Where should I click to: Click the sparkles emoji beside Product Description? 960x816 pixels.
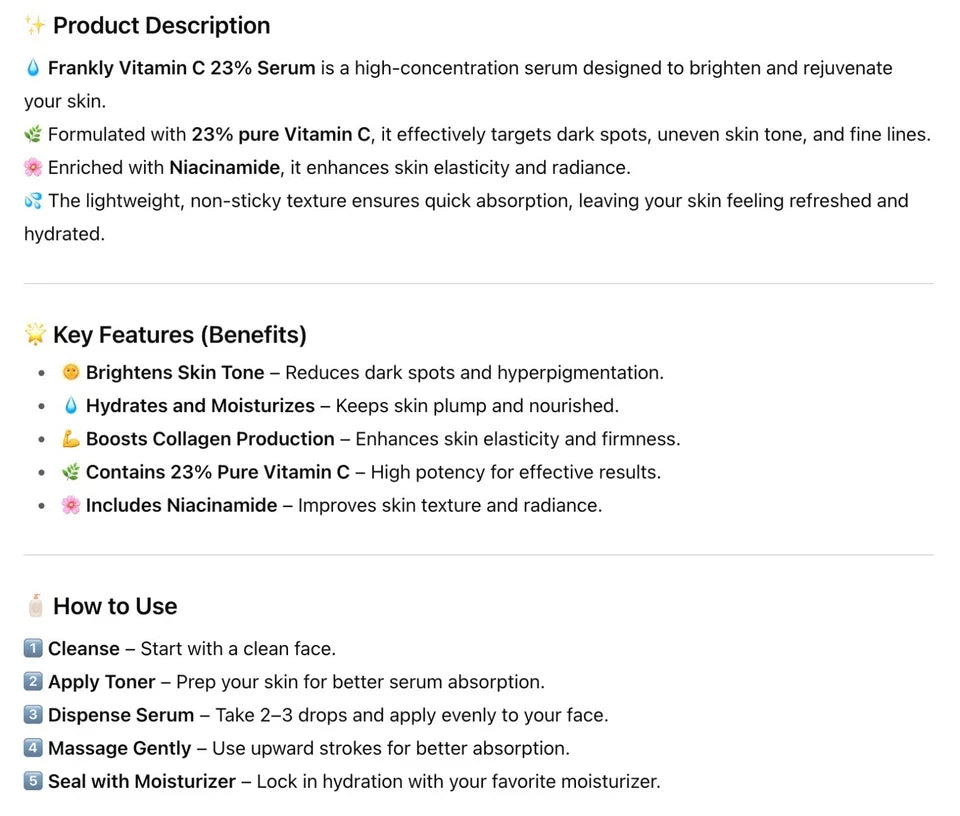pos(35,26)
